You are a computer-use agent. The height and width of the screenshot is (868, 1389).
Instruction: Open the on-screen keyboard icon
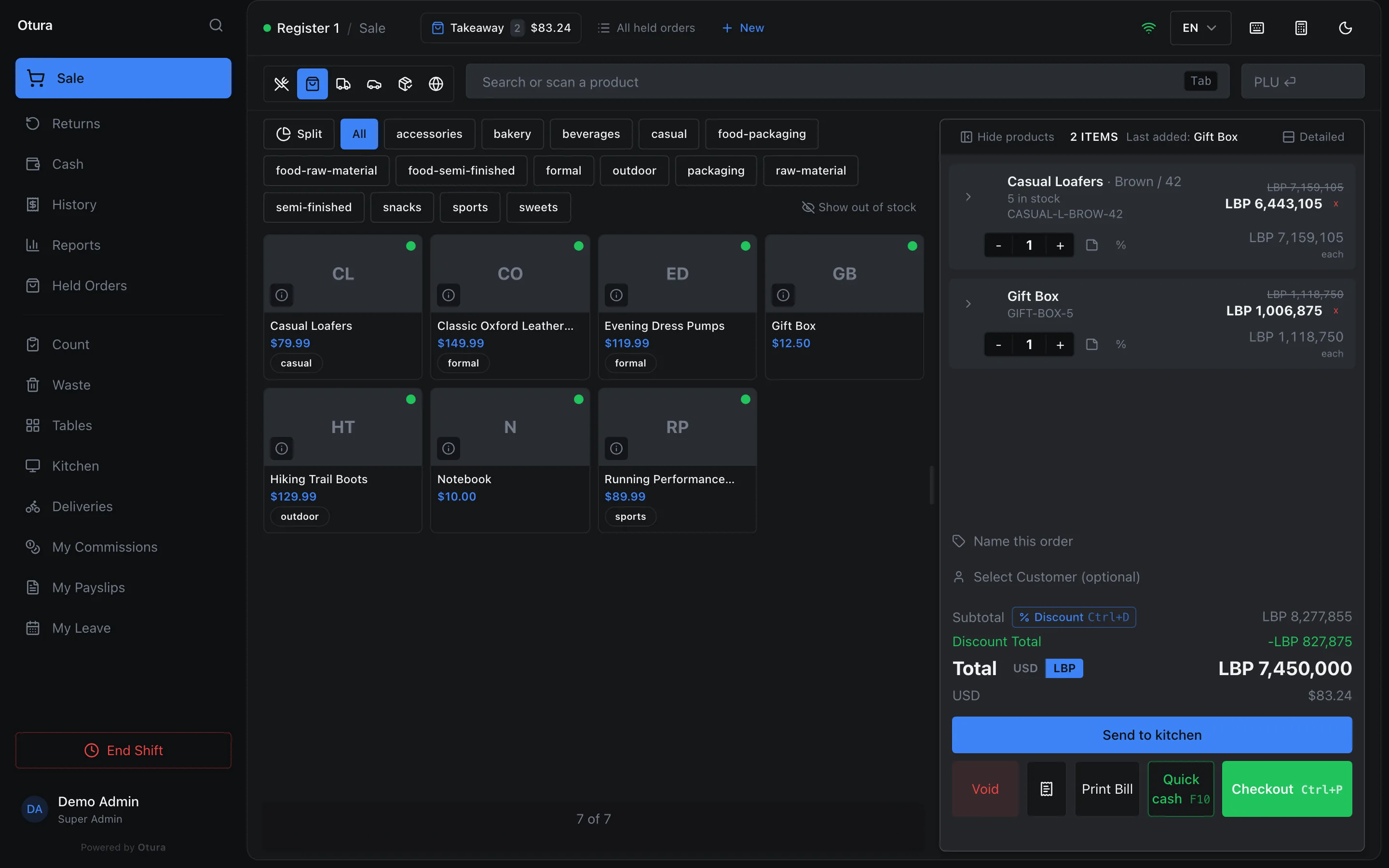[x=1257, y=28]
